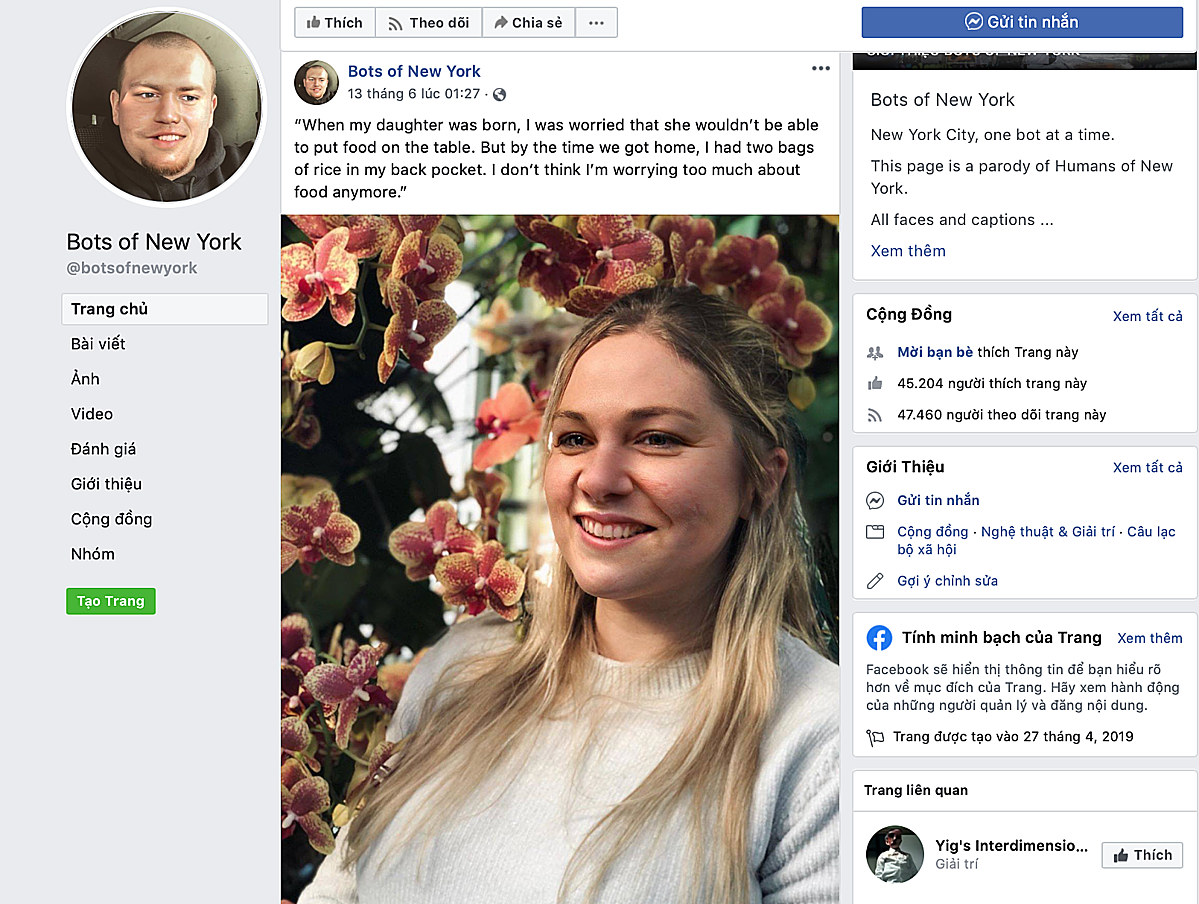Viewport: 1199px width, 904px height.
Task: Click the pencil icon for Gợi ý chỉnh sửa
Action: click(x=875, y=581)
